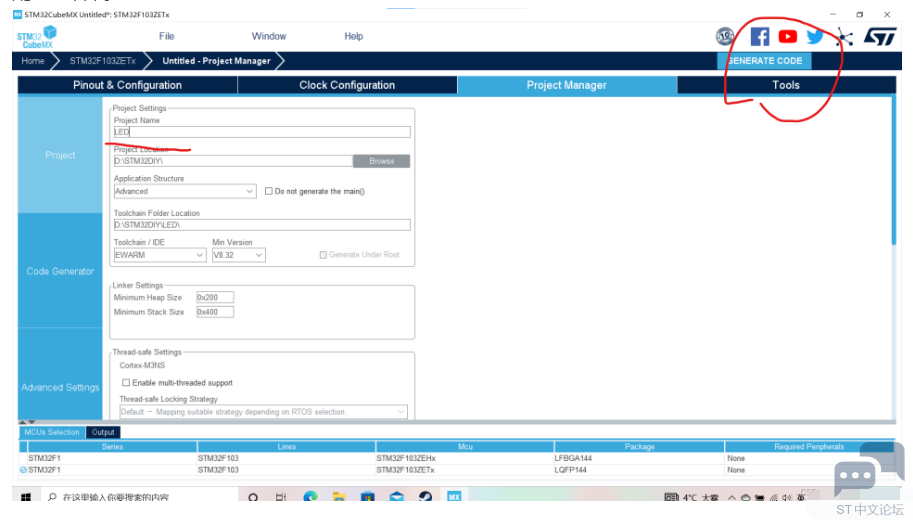Click the Cortana circle icon on taskbar
The height and width of the screenshot is (525, 913).
[253, 497]
